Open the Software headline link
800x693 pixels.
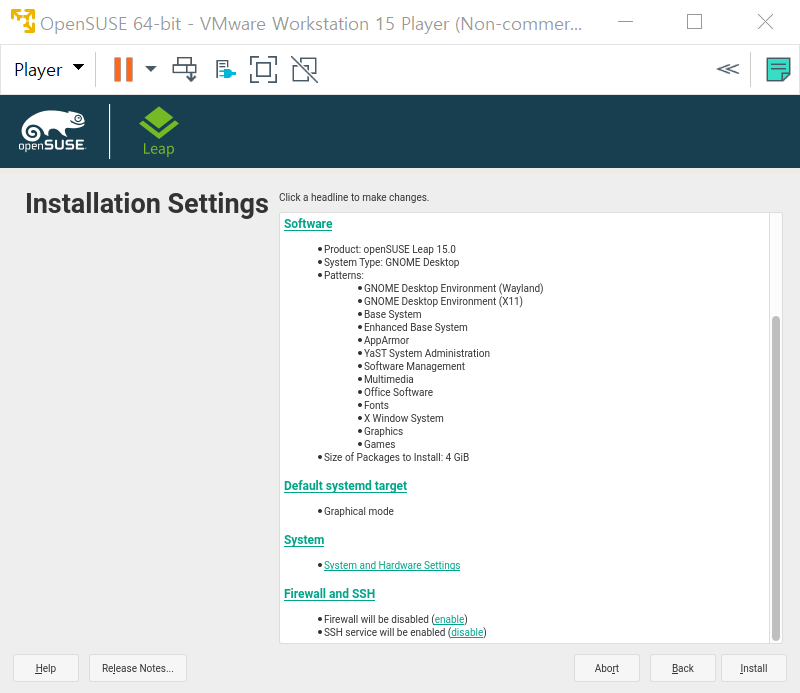click(308, 224)
